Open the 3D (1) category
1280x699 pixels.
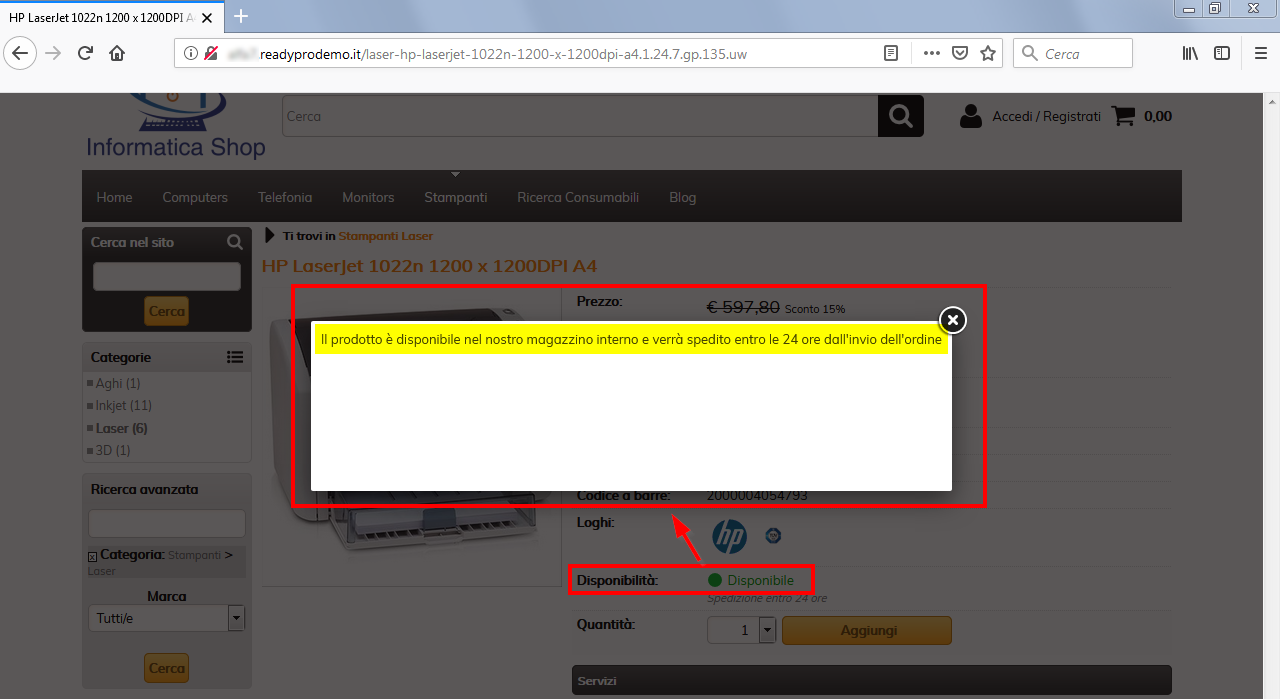pyautogui.click(x=113, y=450)
